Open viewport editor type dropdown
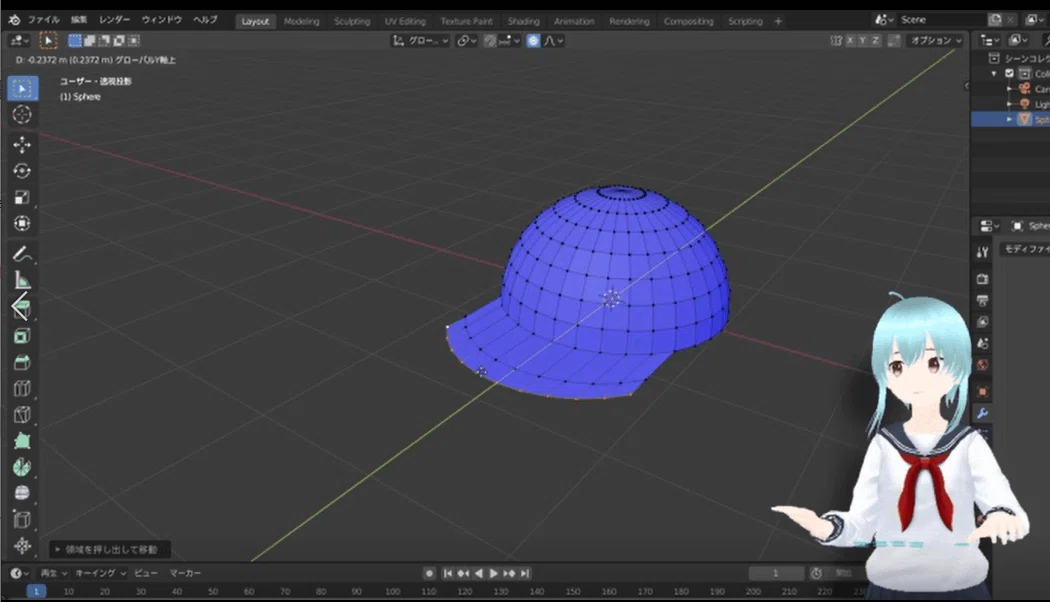Image resolution: width=1050 pixels, height=602 pixels. pyautogui.click(x=19, y=41)
